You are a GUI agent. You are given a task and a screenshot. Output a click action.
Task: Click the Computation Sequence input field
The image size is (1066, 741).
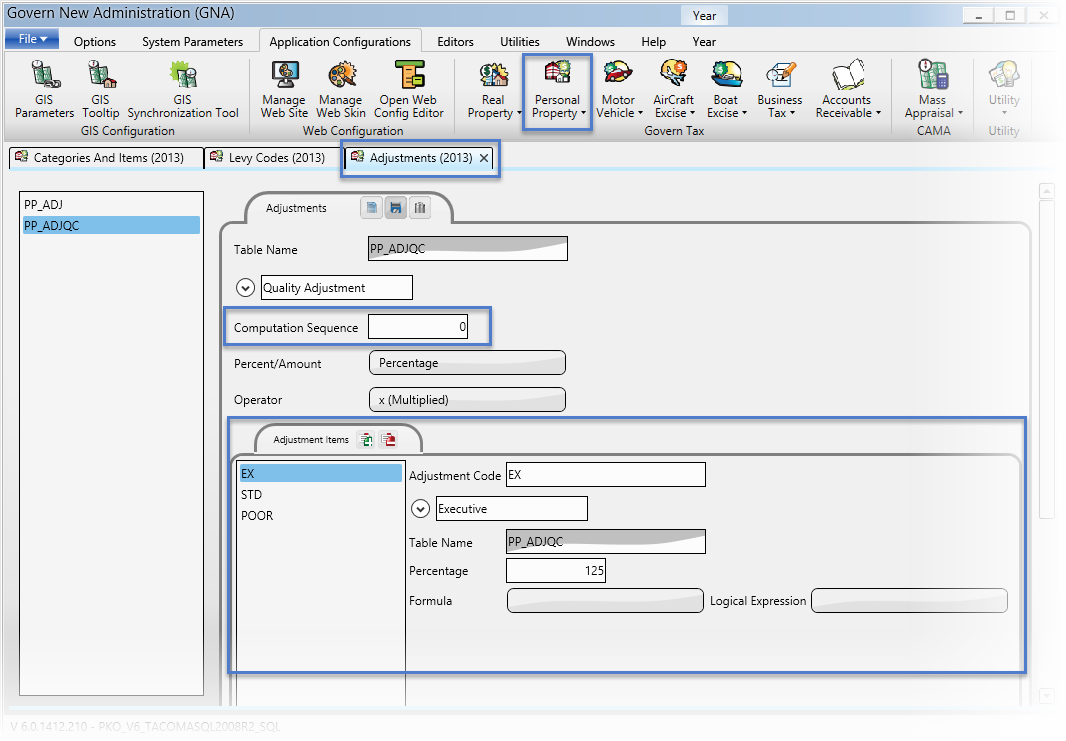coord(419,327)
